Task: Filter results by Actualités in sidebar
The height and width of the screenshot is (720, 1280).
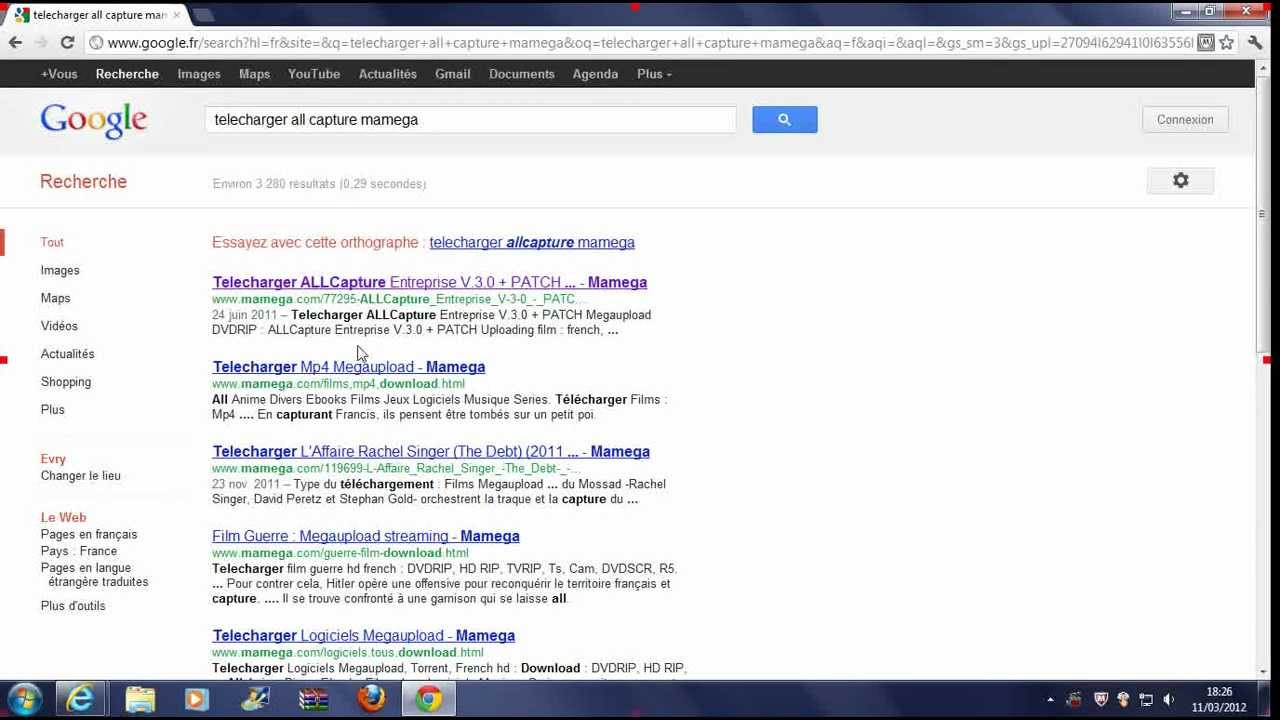Action: [67, 354]
